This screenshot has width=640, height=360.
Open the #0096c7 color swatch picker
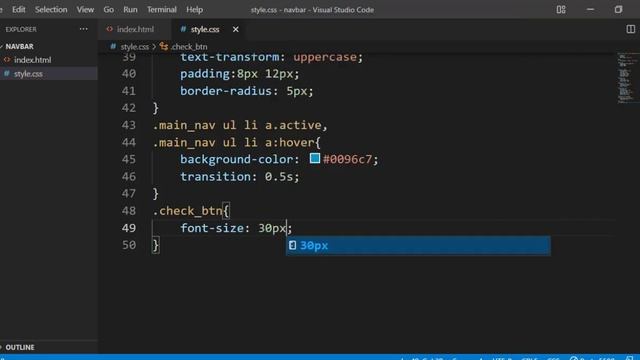(315, 158)
